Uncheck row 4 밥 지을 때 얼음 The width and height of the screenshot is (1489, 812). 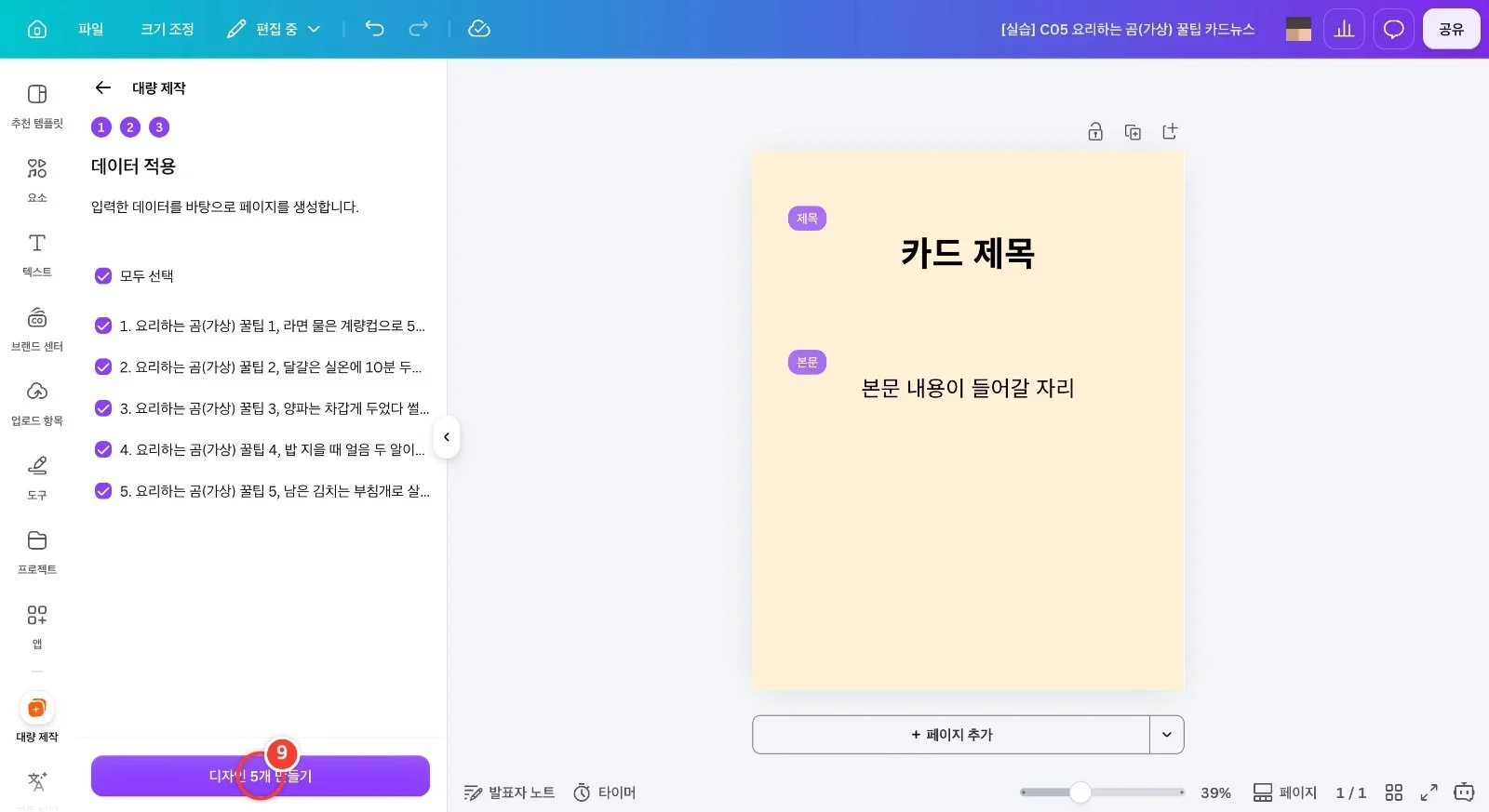(103, 449)
